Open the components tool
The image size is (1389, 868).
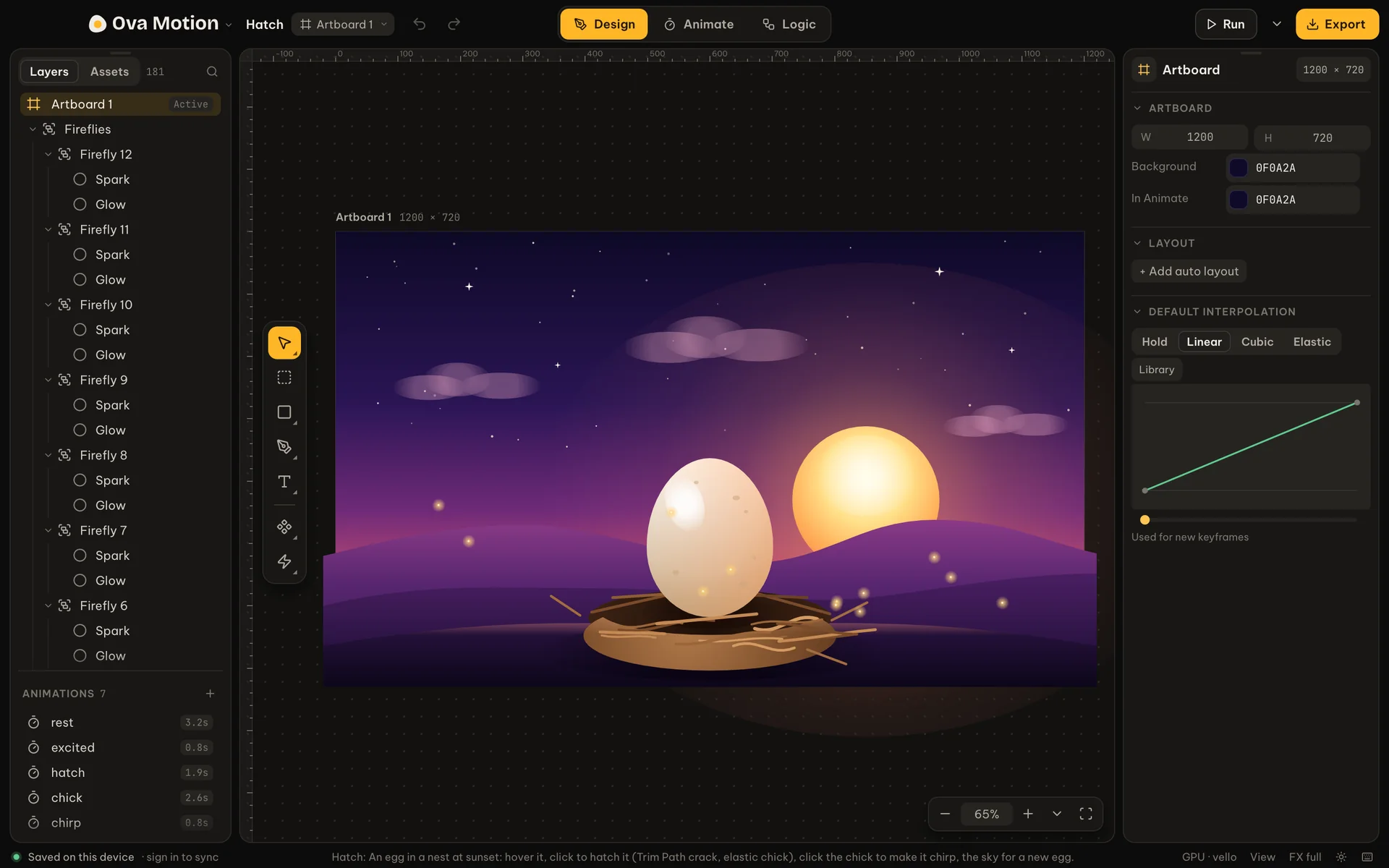coord(284,527)
